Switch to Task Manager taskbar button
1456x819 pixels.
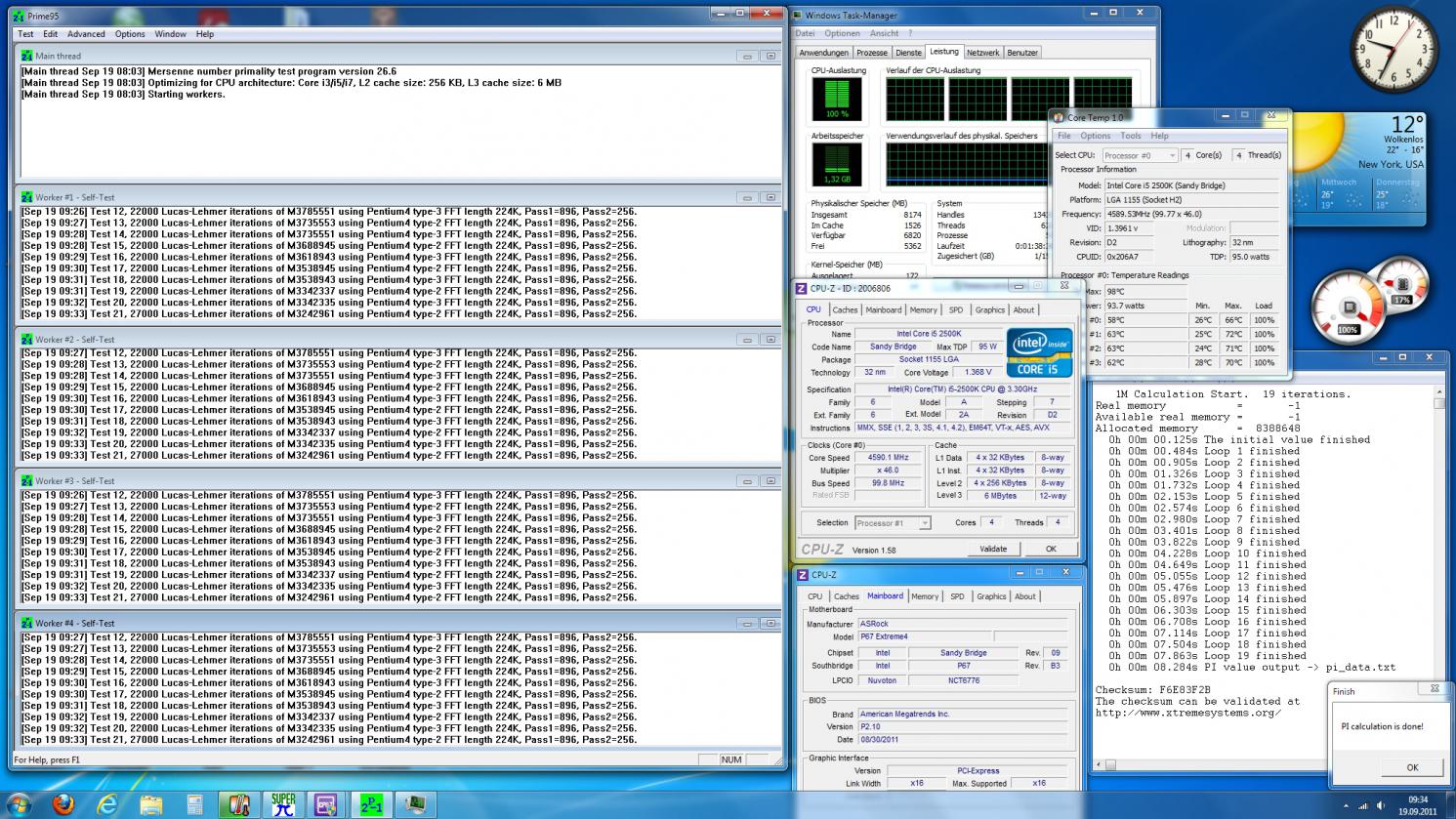[415, 805]
